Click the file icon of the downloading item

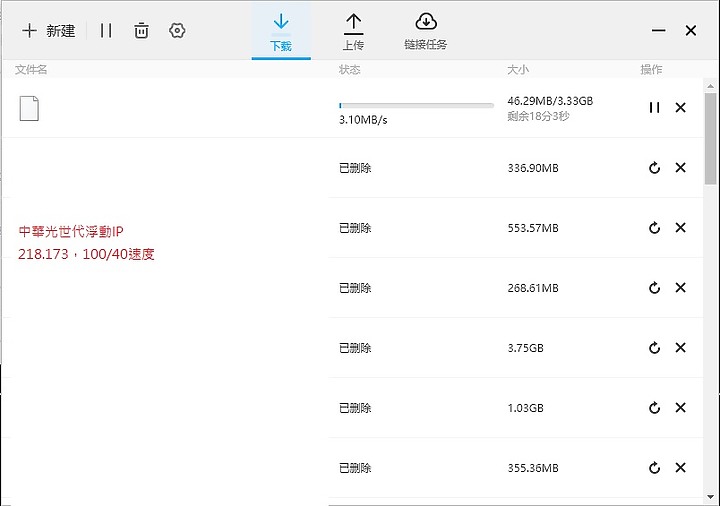coord(29,108)
